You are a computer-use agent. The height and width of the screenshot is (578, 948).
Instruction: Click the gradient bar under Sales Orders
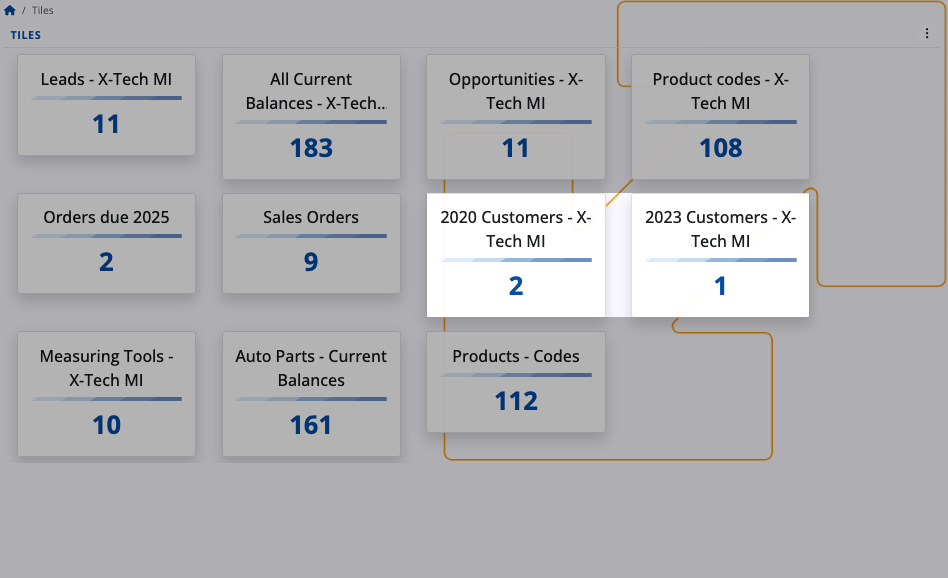(311, 236)
